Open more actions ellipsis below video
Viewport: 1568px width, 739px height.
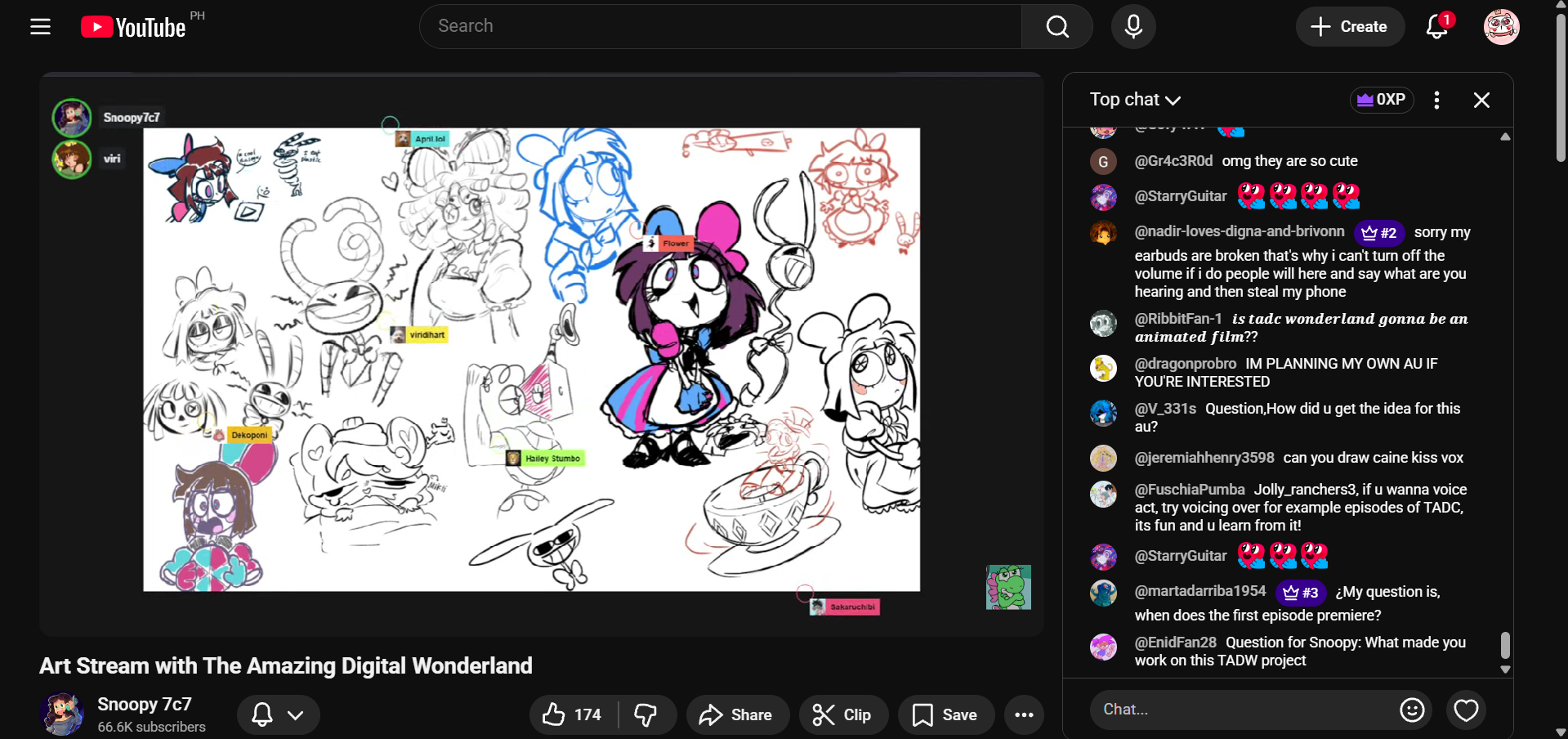pyautogui.click(x=1024, y=714)
